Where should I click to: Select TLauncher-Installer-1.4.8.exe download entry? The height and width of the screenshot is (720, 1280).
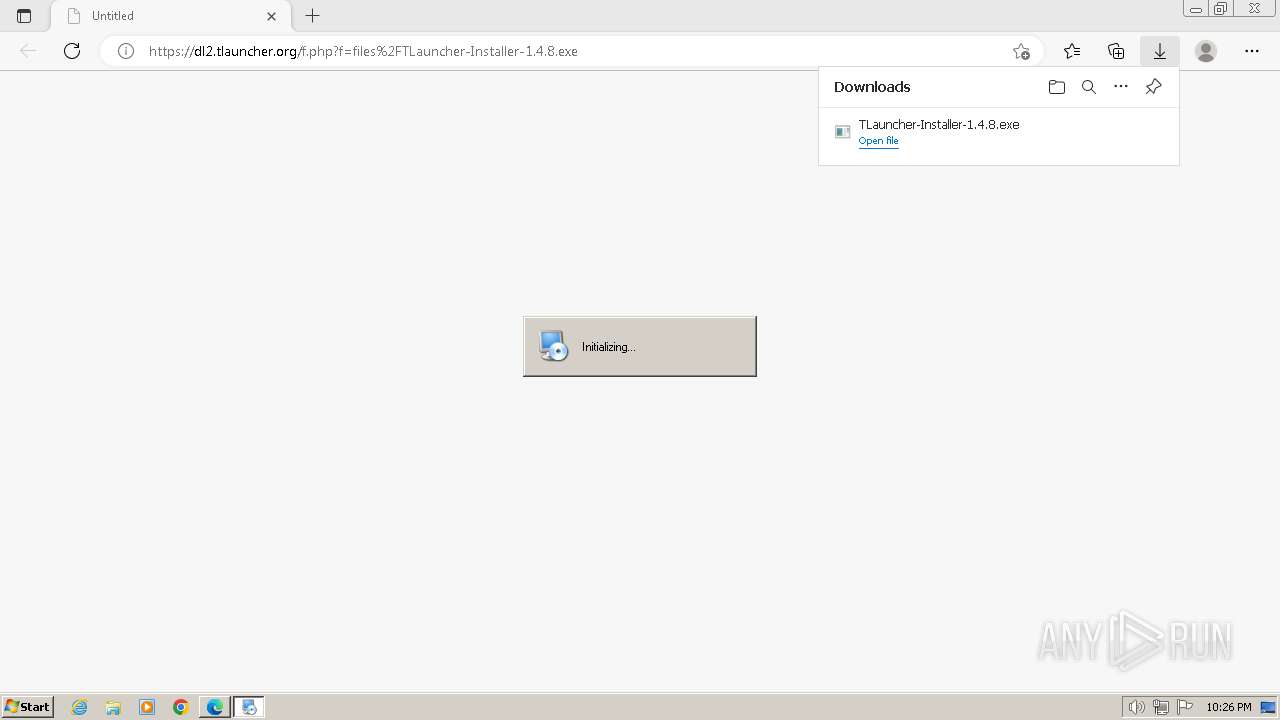[x=998, y=132]
